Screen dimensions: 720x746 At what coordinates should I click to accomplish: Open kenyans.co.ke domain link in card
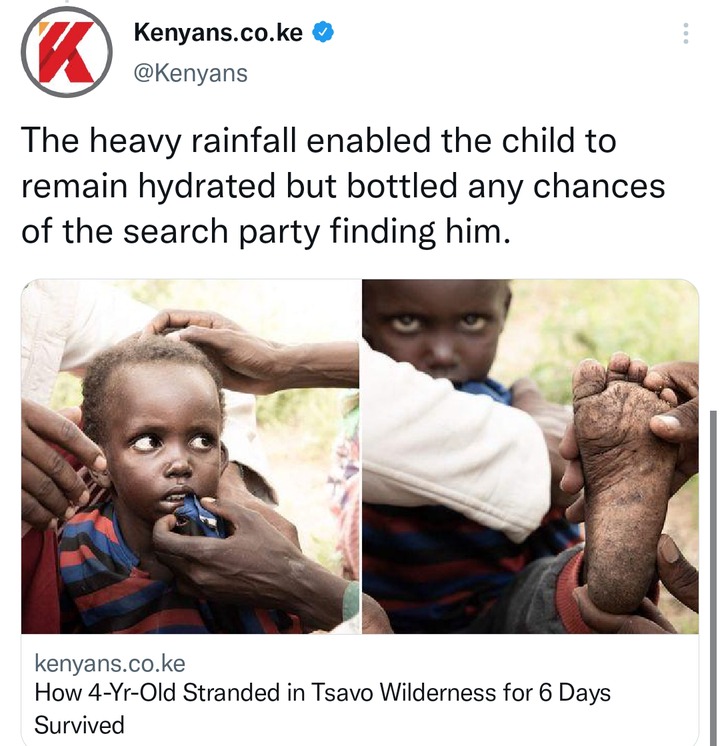(110, 663)
